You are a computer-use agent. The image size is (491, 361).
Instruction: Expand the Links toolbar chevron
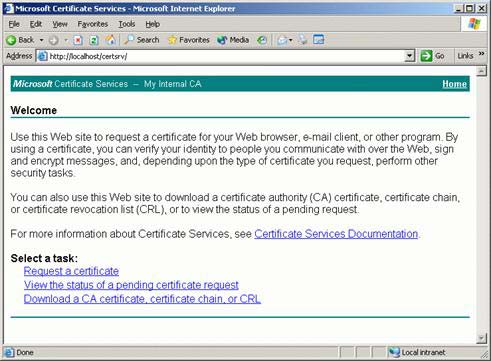pyautogui.click(x=481, y=54)
